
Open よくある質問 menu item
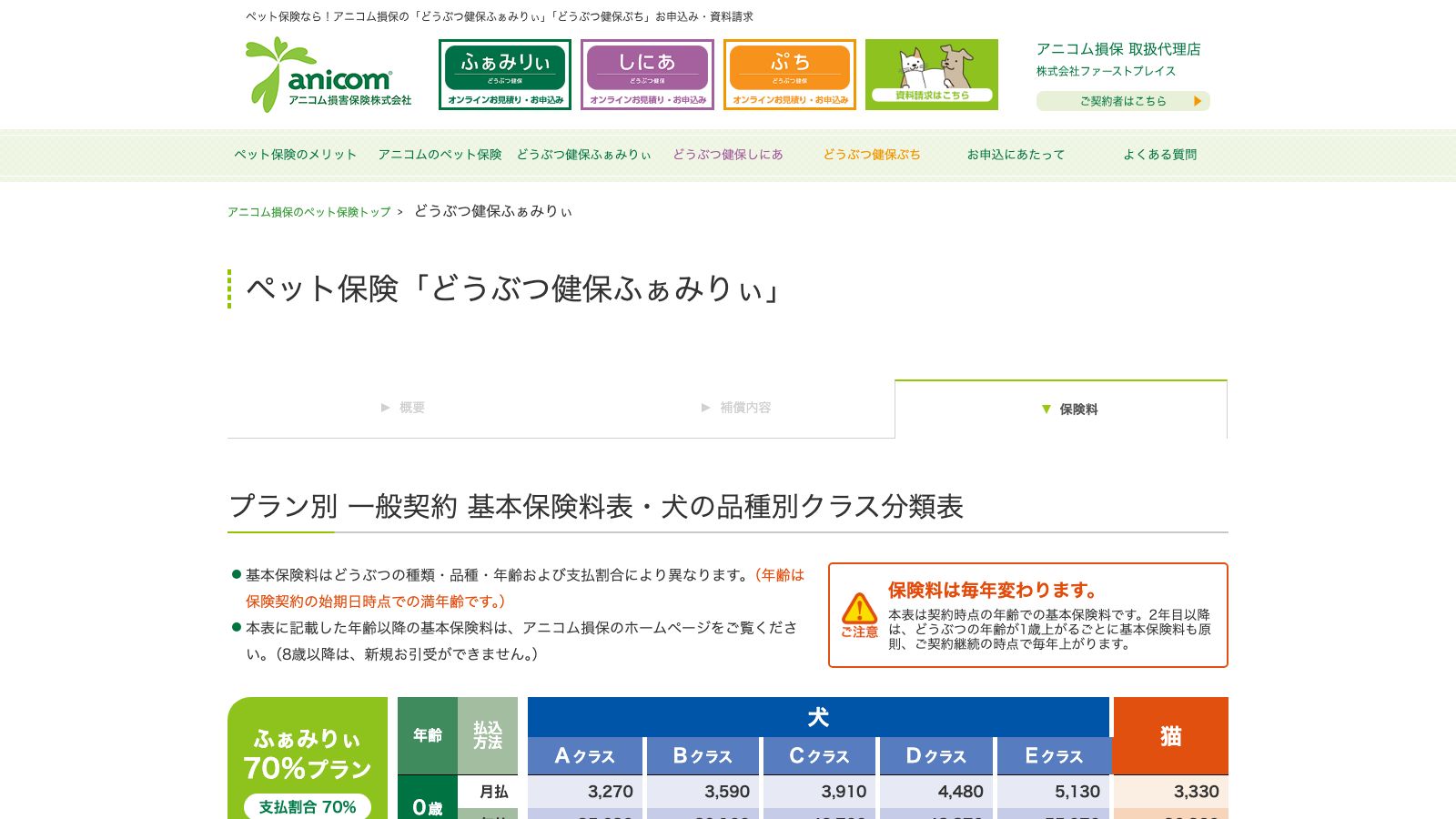1160,155
